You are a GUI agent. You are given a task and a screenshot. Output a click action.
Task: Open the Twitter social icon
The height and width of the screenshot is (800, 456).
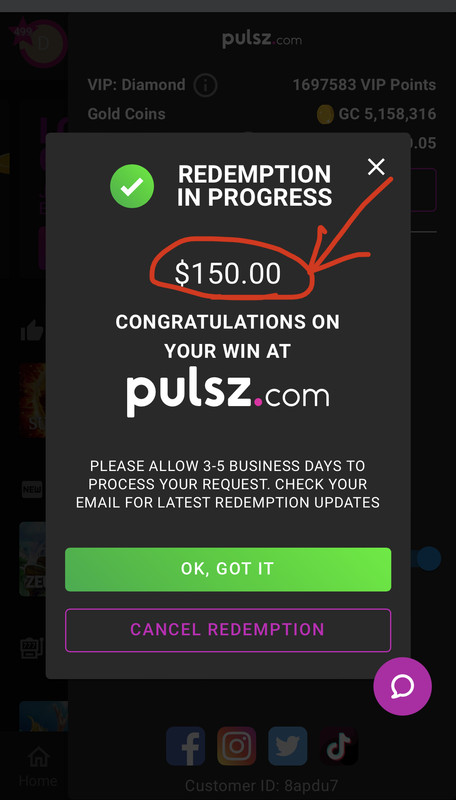point(288,746)
